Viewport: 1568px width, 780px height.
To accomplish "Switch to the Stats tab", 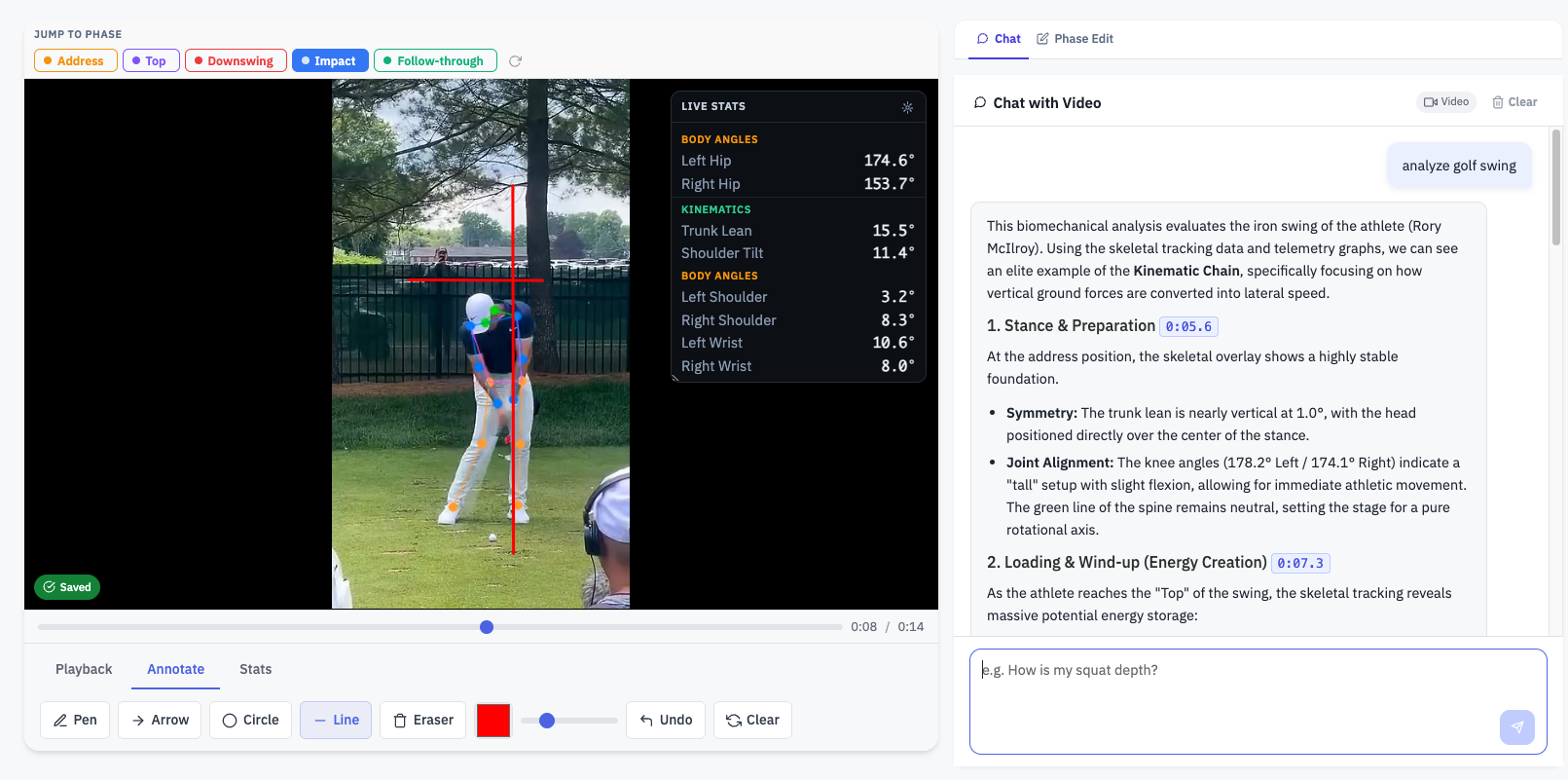I will tap(256, 669).
